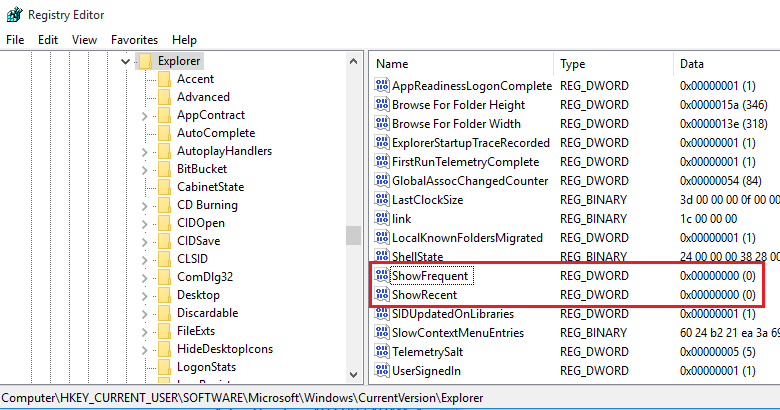Viewport: 780px width, 410px height.
Task: Click the tree pane scroll up arrow
Action: [x=354, y=62]
